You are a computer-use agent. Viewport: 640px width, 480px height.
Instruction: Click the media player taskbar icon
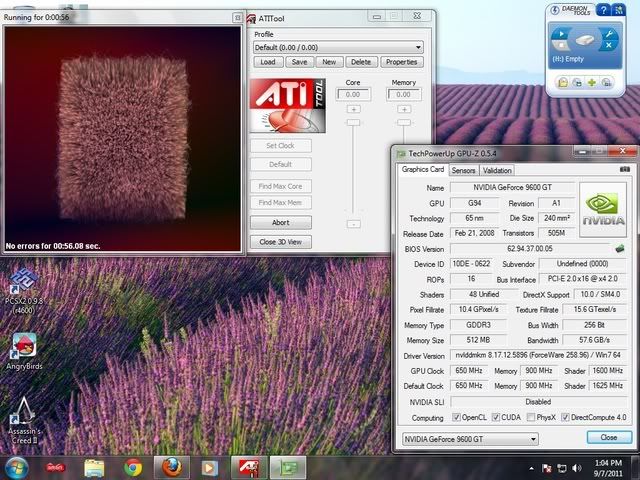209,468
